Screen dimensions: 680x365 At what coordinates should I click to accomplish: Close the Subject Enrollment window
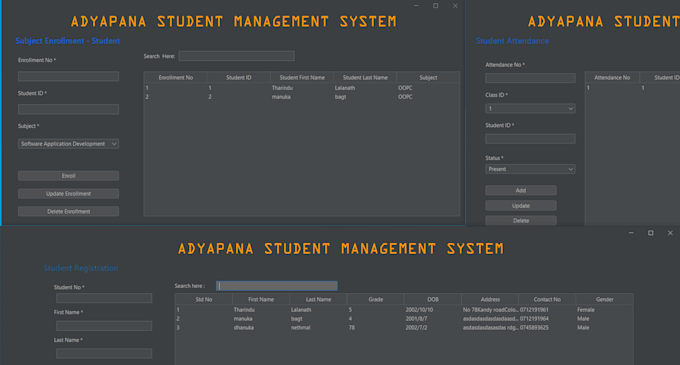click(x=455, y=6)
